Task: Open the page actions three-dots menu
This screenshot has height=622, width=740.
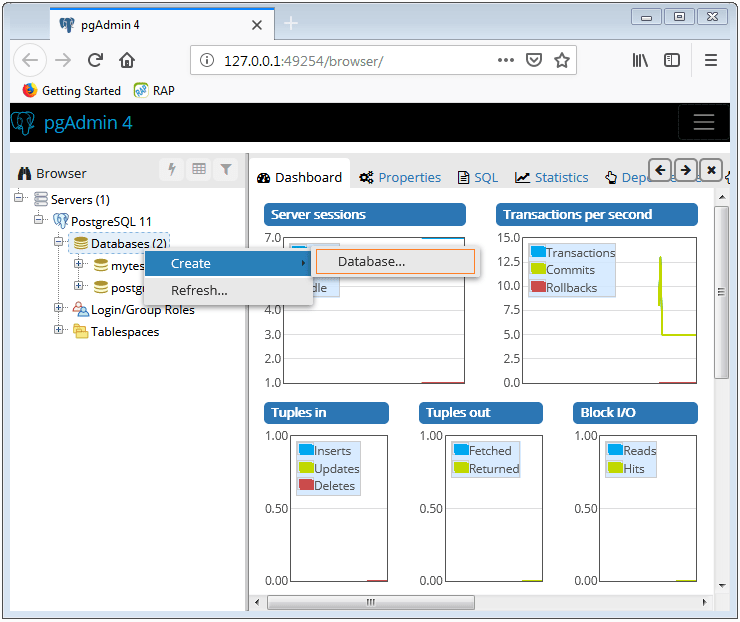Action: pos(505,60)
